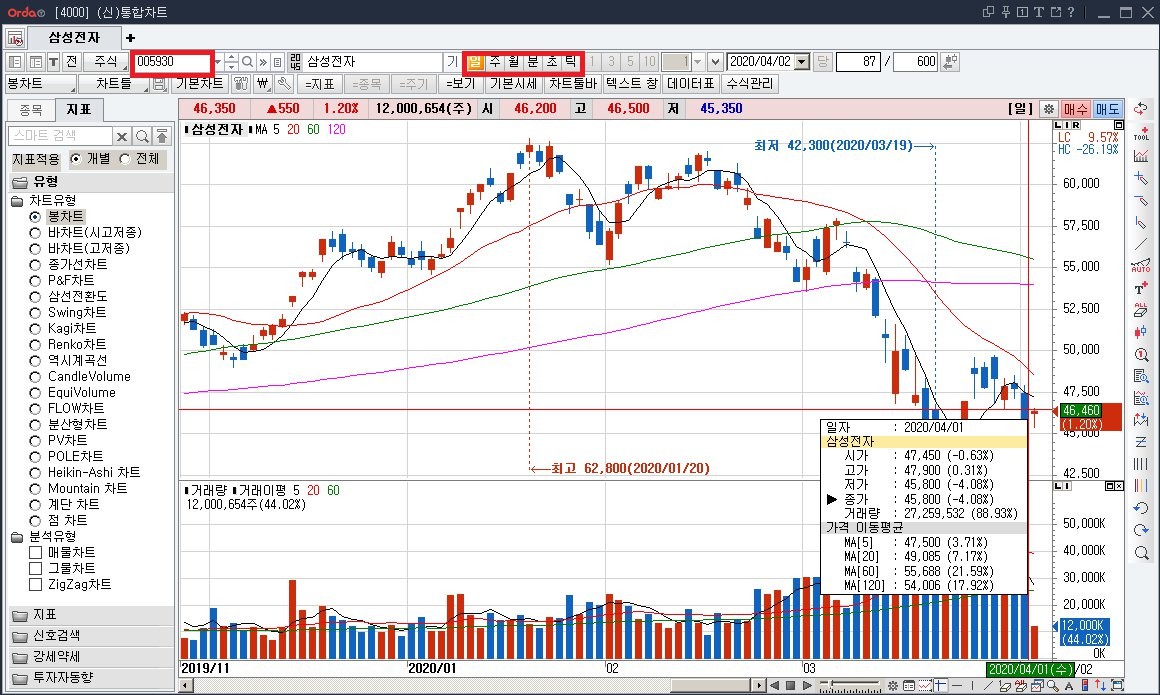Click the blue 매도 sell button

click(x=1107, y=109)
